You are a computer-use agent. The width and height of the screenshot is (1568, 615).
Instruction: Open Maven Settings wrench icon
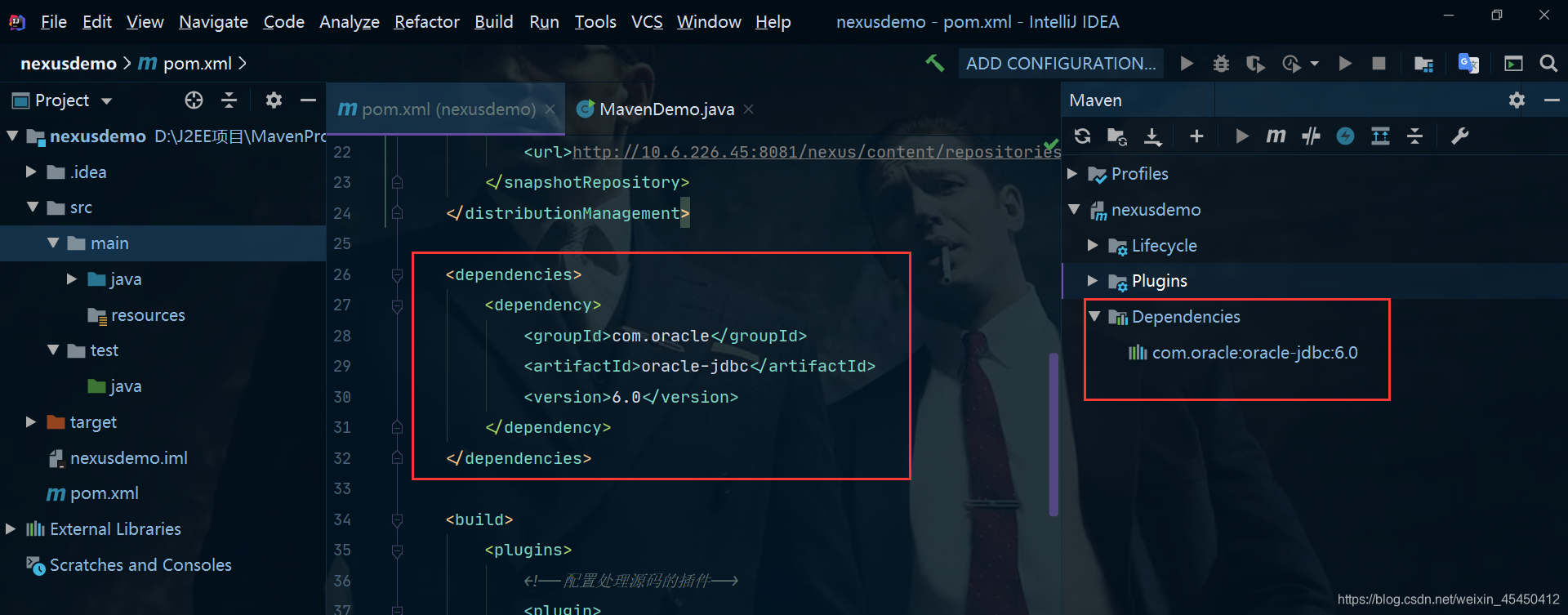[1459, 136]
